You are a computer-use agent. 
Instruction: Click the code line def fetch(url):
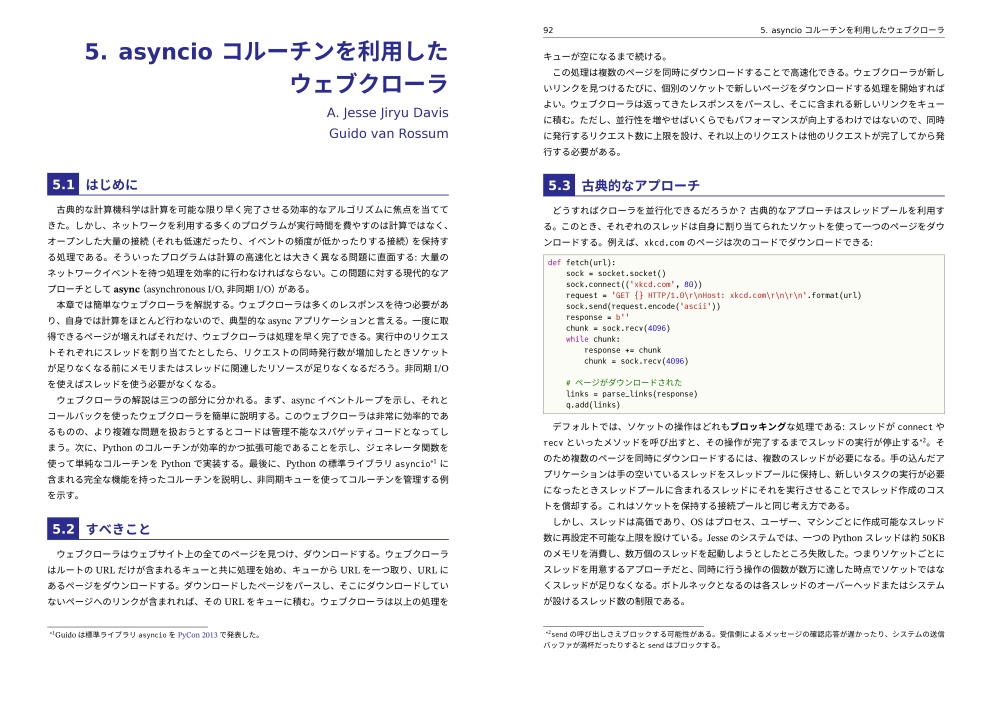tap(581, 262)
